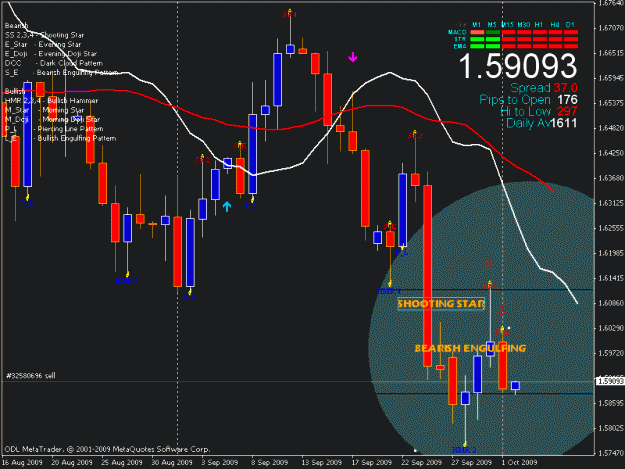Image resolution: width=625 pixels, height=469 pixels.
Task: Click the MACD H4 red block
Action: (555, 32)
